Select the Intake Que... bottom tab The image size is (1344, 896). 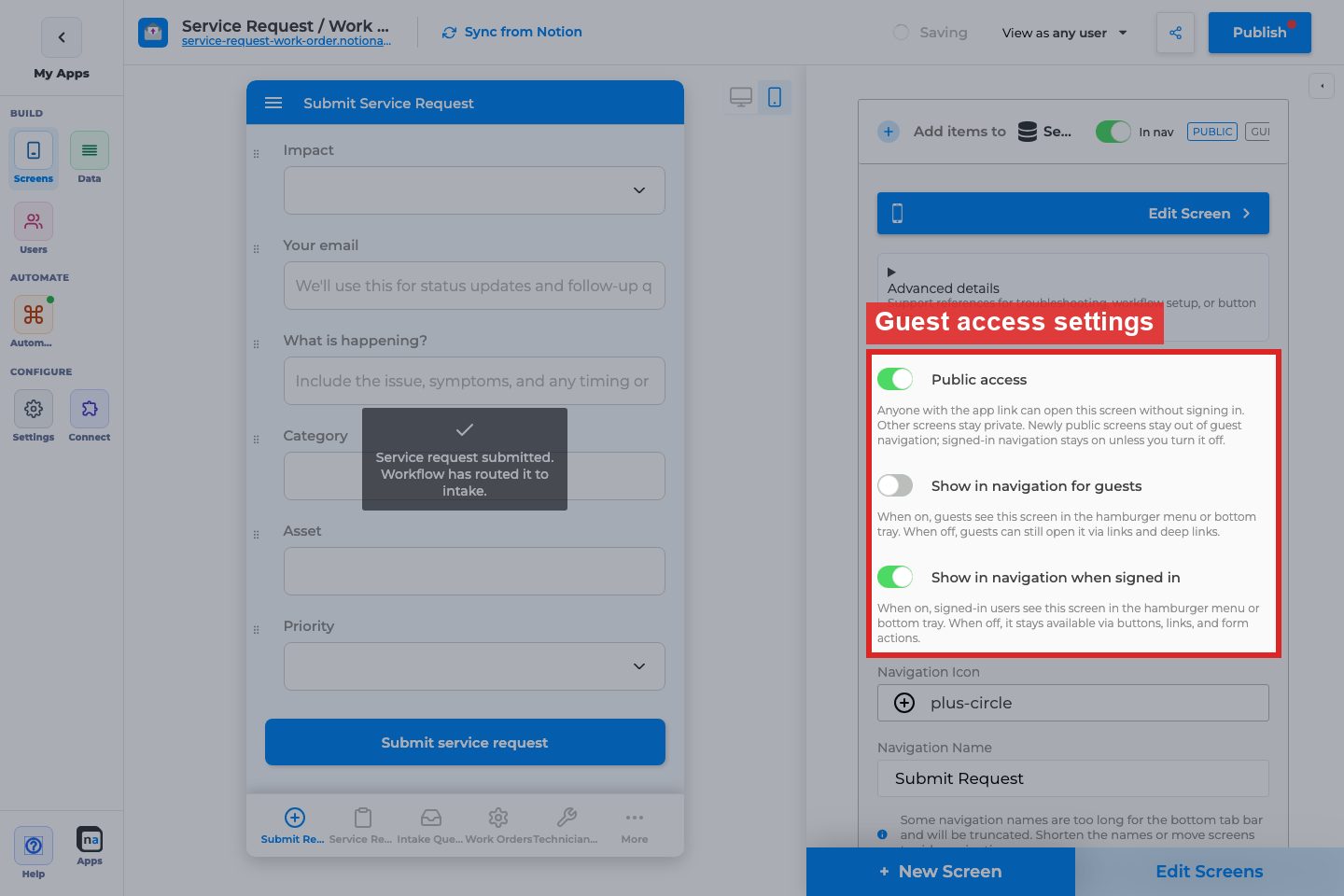430,826
